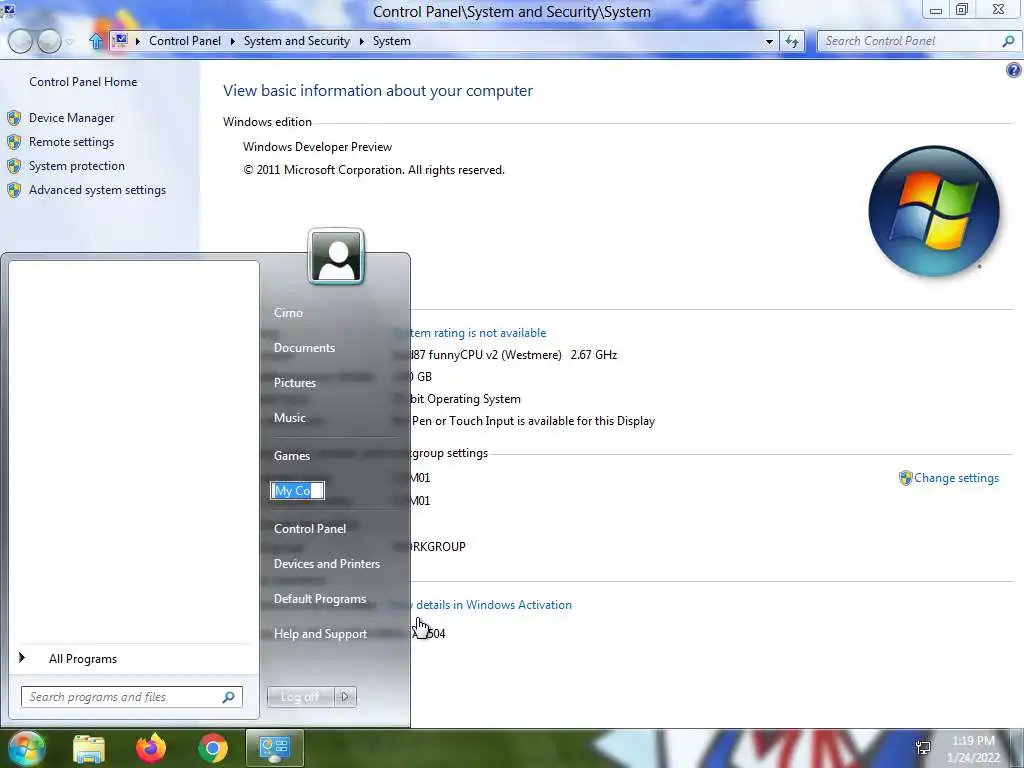Click the Back navigation button
This screenshot has height=768, width=1024.
point(20,41)
